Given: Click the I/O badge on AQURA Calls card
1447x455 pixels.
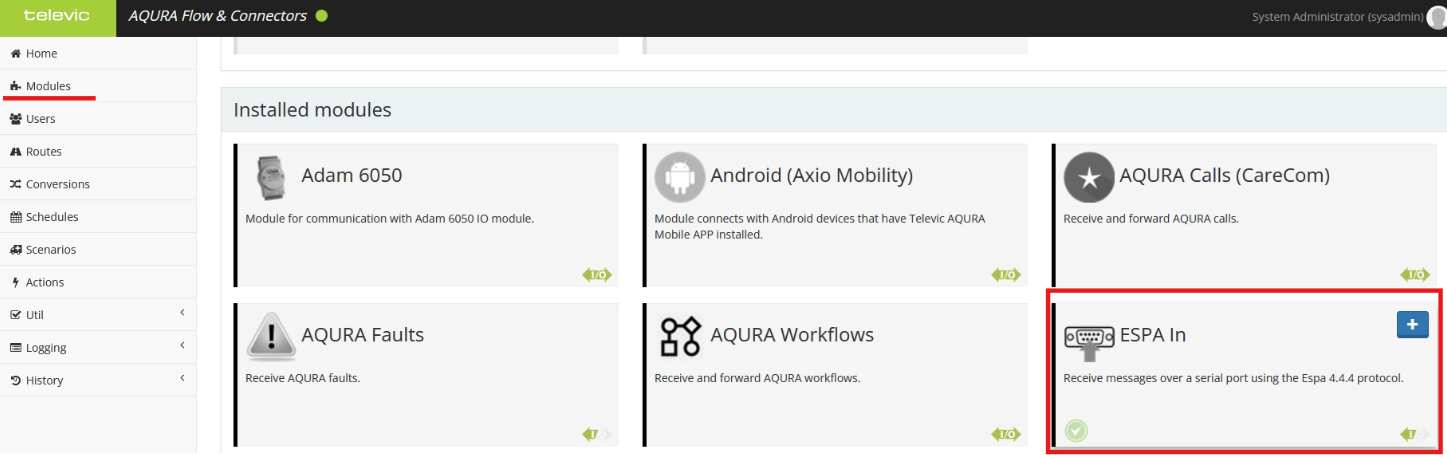Looking at the screenshot, I should pos(1414,275).
